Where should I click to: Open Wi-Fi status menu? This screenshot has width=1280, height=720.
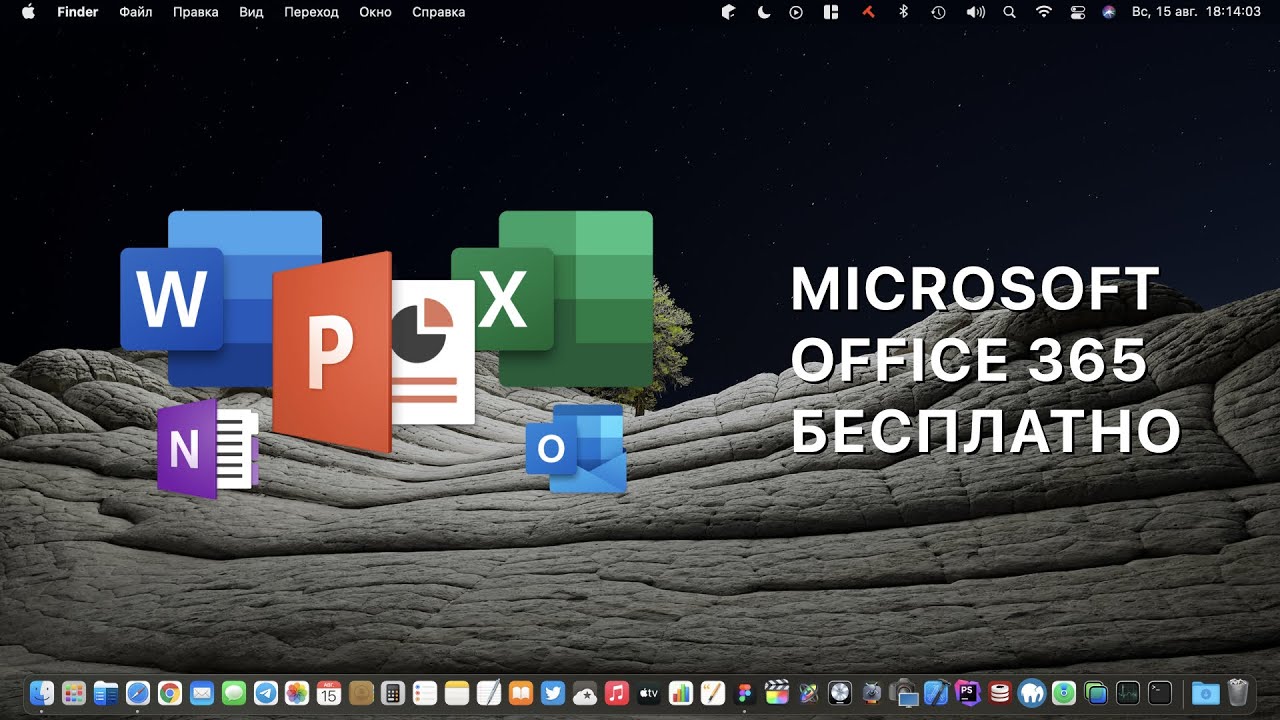pyautogui.click(x=1044, y=12)
